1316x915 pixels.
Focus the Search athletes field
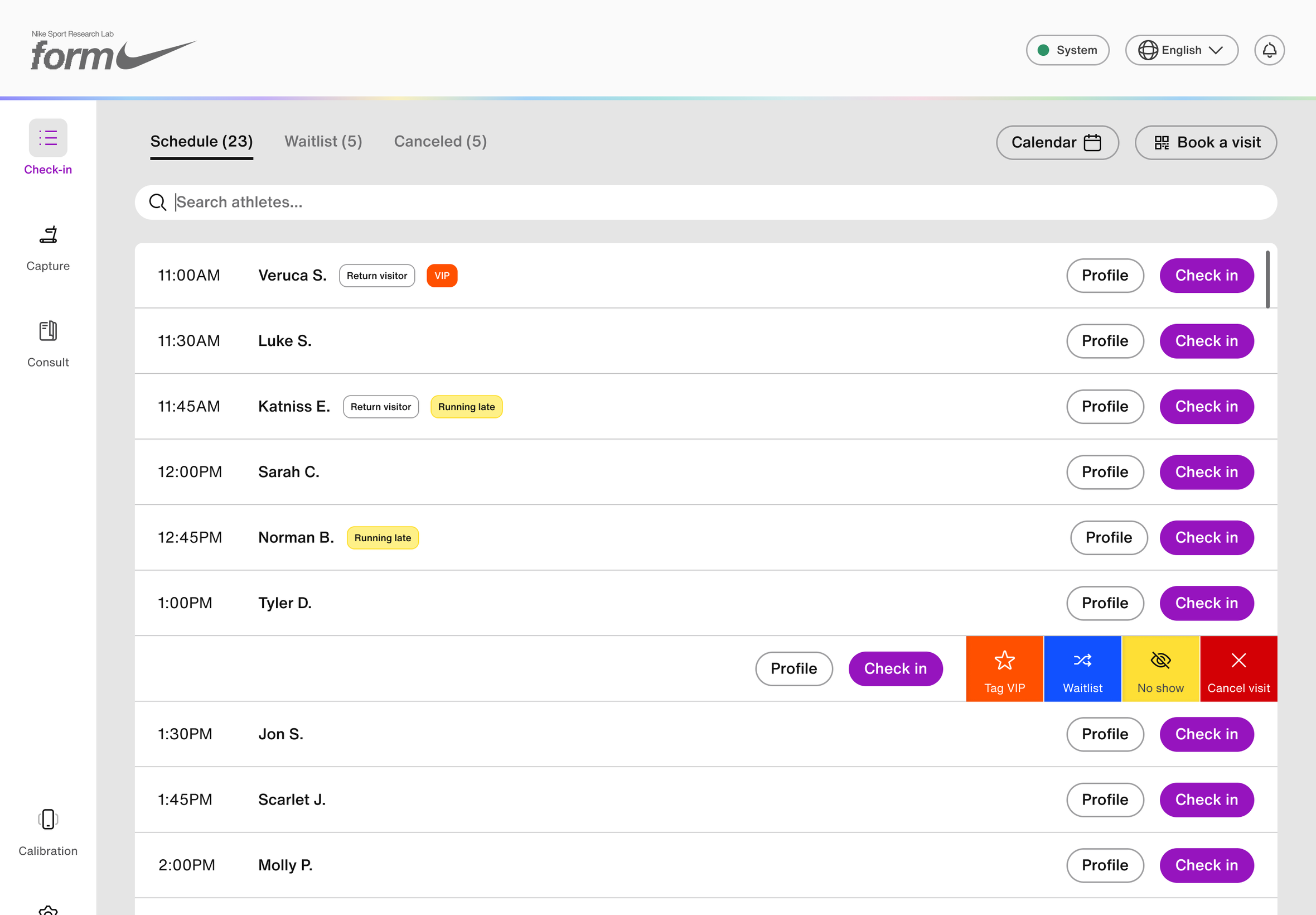pyautogui.click(x=706, y=203)
